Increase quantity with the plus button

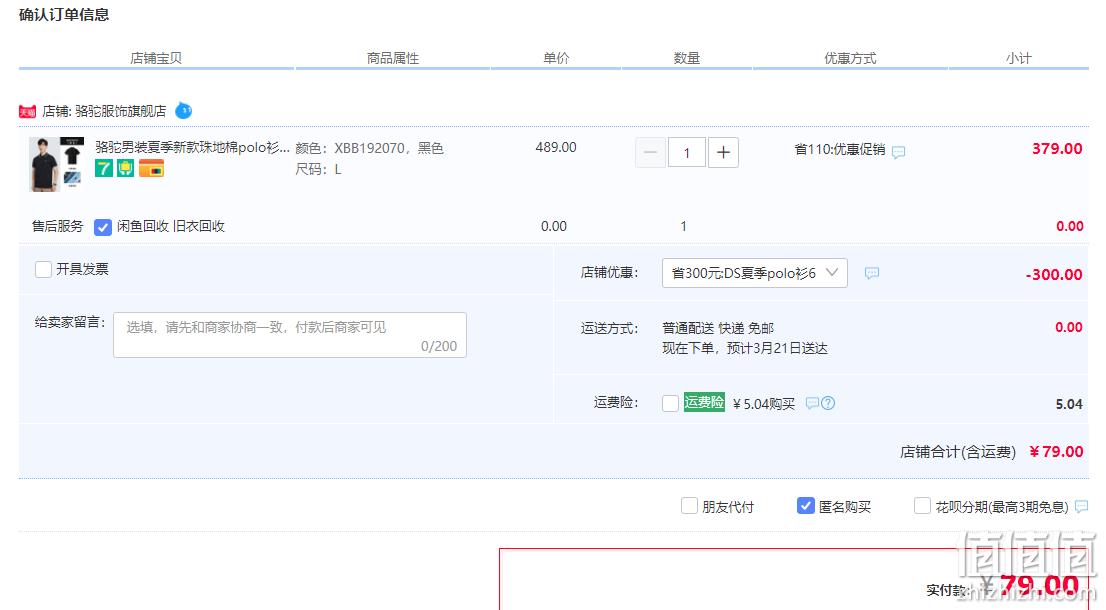[x=723, y=152]
